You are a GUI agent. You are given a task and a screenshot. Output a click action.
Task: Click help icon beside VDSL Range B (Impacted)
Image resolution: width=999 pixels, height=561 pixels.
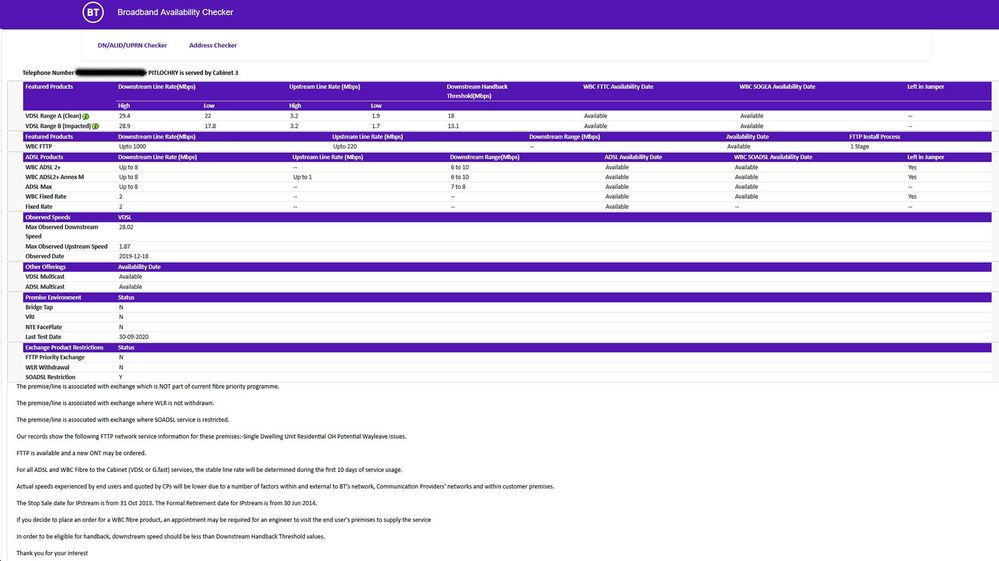pos(95,127)
